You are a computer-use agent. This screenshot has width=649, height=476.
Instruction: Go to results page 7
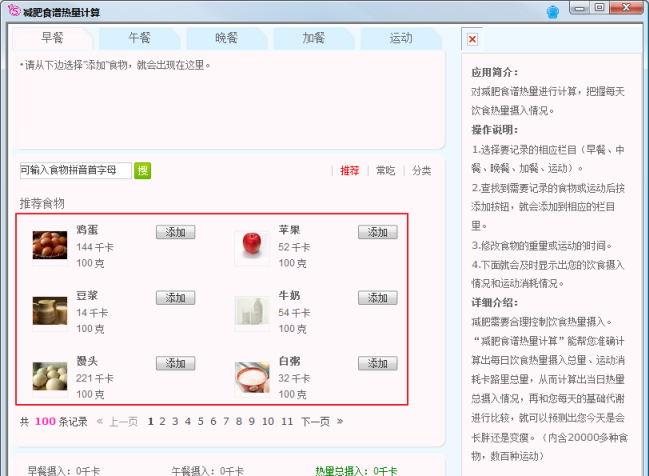pyautogui.click(x=226, y=421)
